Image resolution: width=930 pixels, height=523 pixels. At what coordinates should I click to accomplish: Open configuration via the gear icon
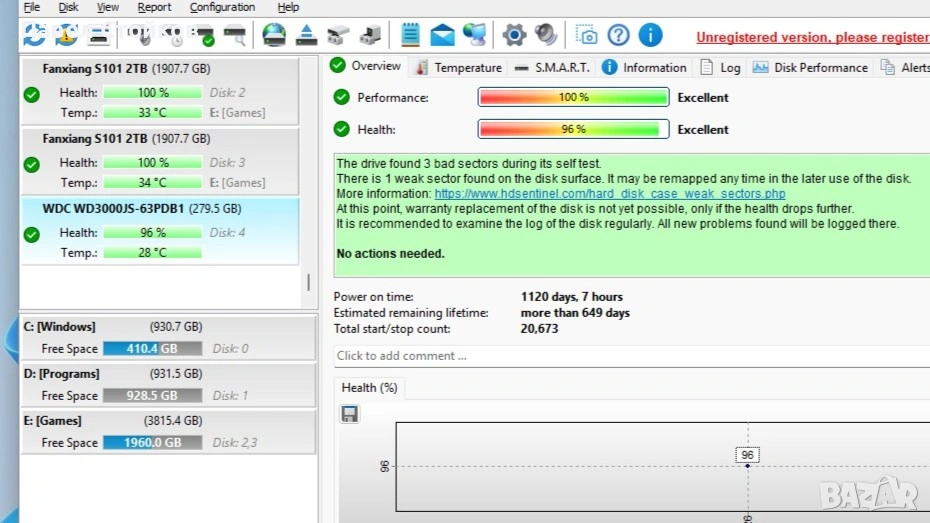[x=514, y=36]
